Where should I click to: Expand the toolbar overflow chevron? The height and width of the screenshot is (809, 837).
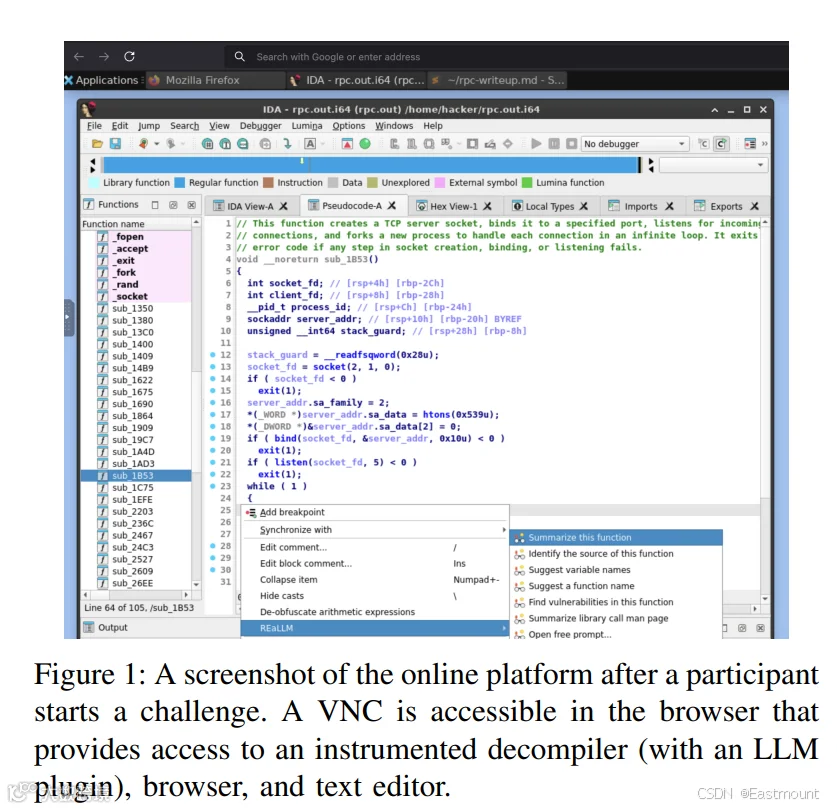764,144
